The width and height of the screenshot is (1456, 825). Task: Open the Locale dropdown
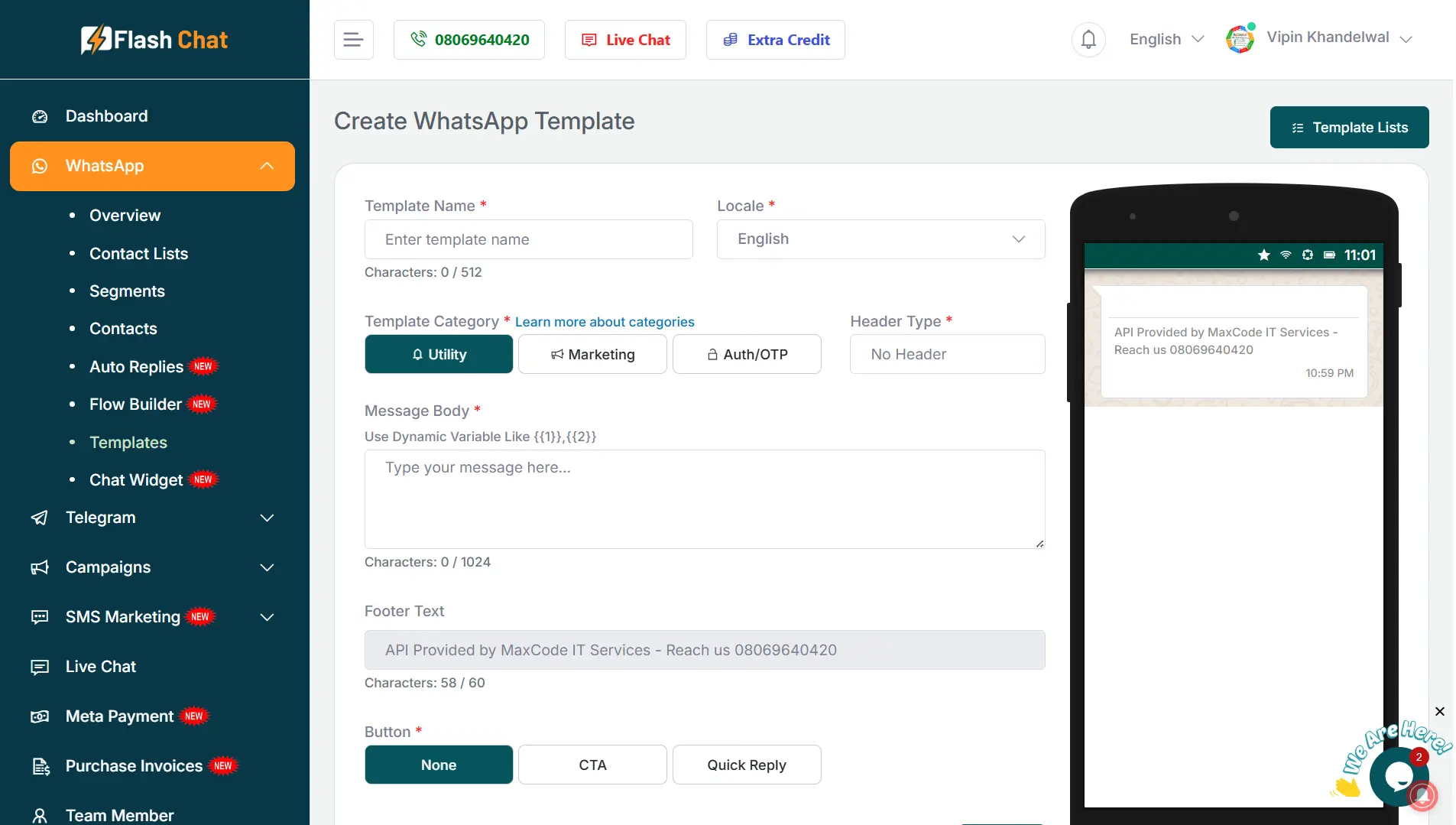(x=880, y=239)
